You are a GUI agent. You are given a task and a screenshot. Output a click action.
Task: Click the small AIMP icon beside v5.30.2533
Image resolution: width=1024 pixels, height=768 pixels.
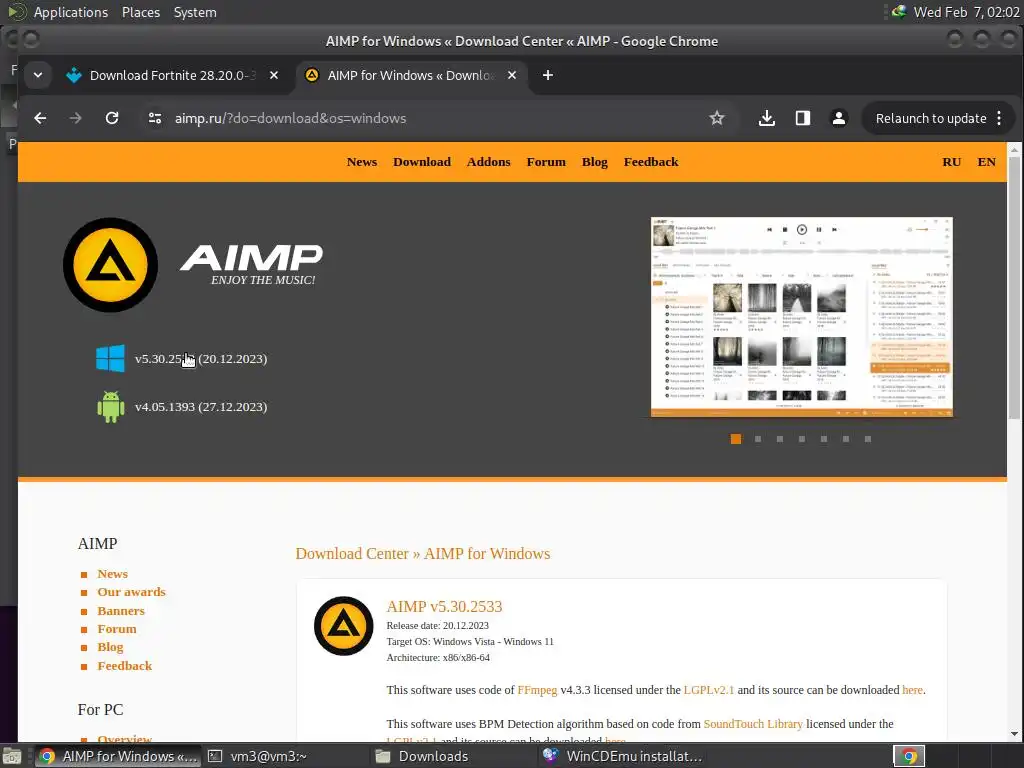click(344, 626)
